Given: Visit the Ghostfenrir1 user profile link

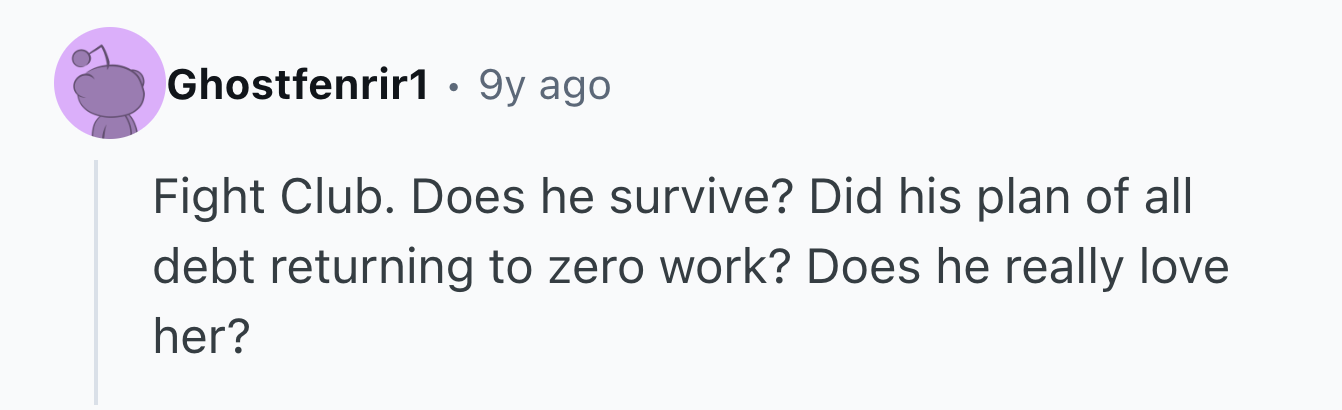Looking at the screenshot, I should [x=299, y=87].
